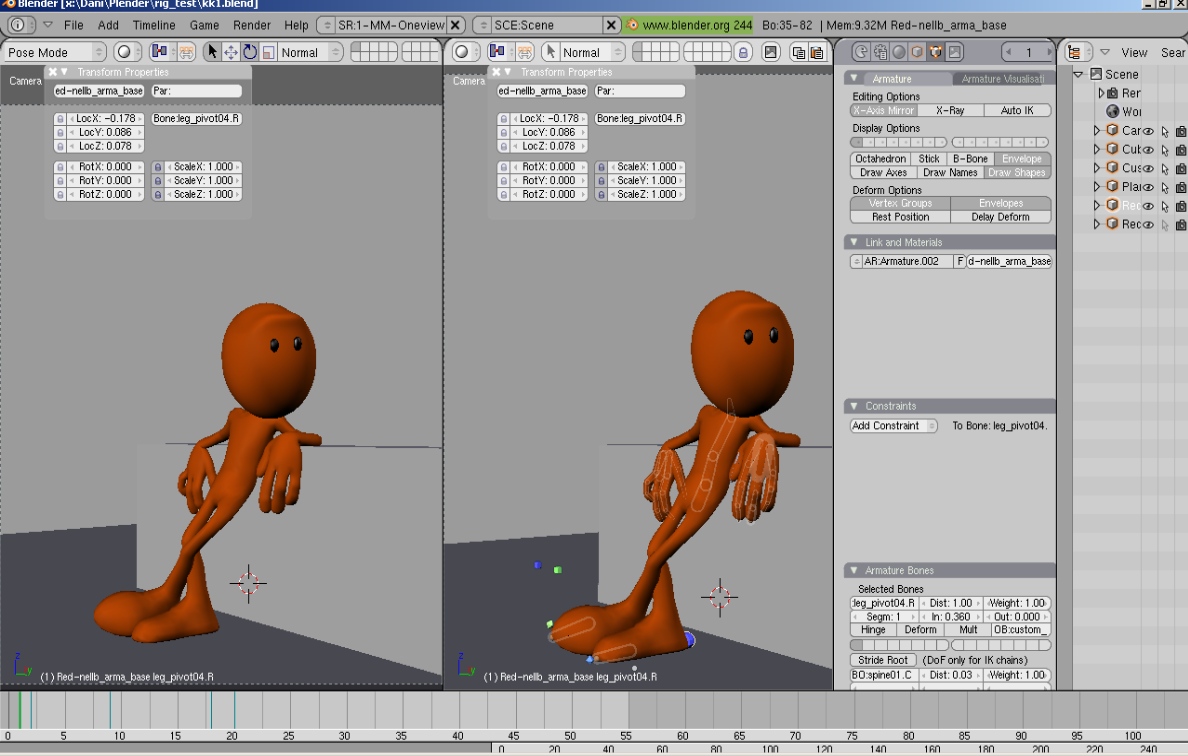This screenshot has width=1188, height=756.
Task: Toggle Draw Axes display option
Action: click(x=883, y=173)
